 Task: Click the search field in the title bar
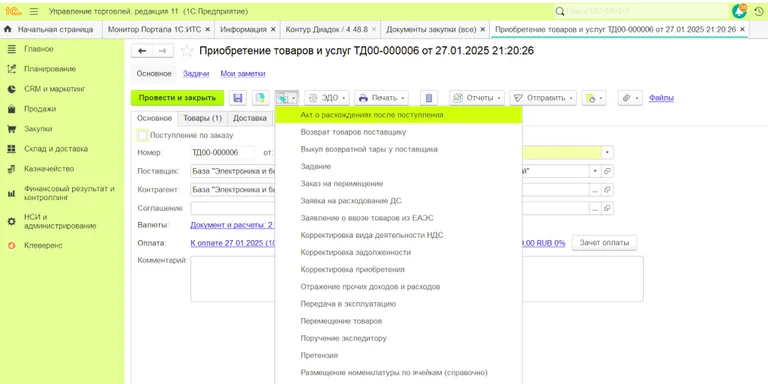tap(642, 11)
